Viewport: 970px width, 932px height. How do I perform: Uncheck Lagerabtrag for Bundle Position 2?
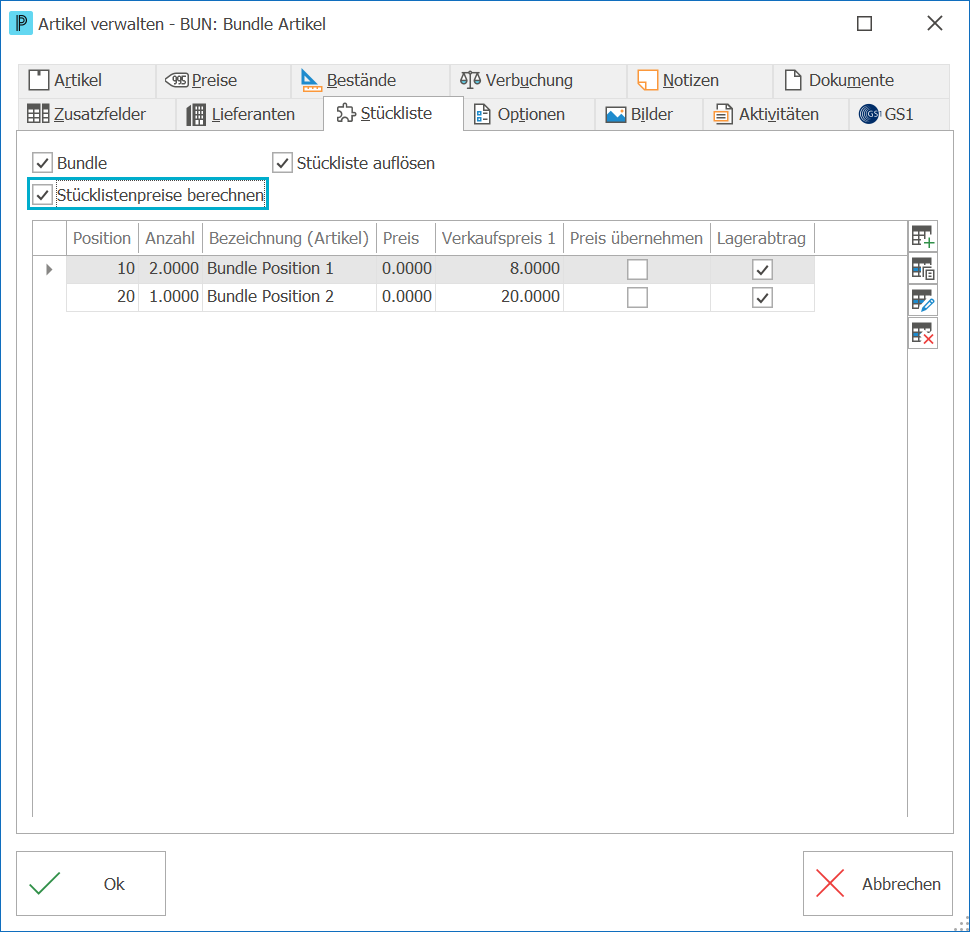tap(762, 297)
